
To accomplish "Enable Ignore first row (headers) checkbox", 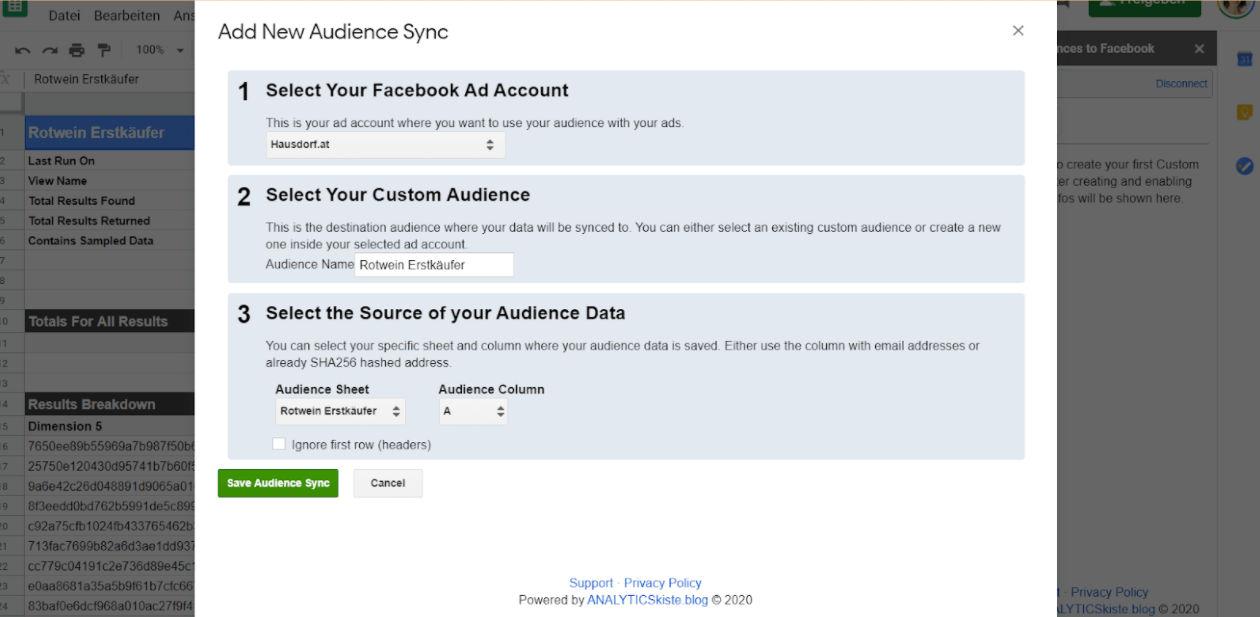I will (x=279, y=444).
